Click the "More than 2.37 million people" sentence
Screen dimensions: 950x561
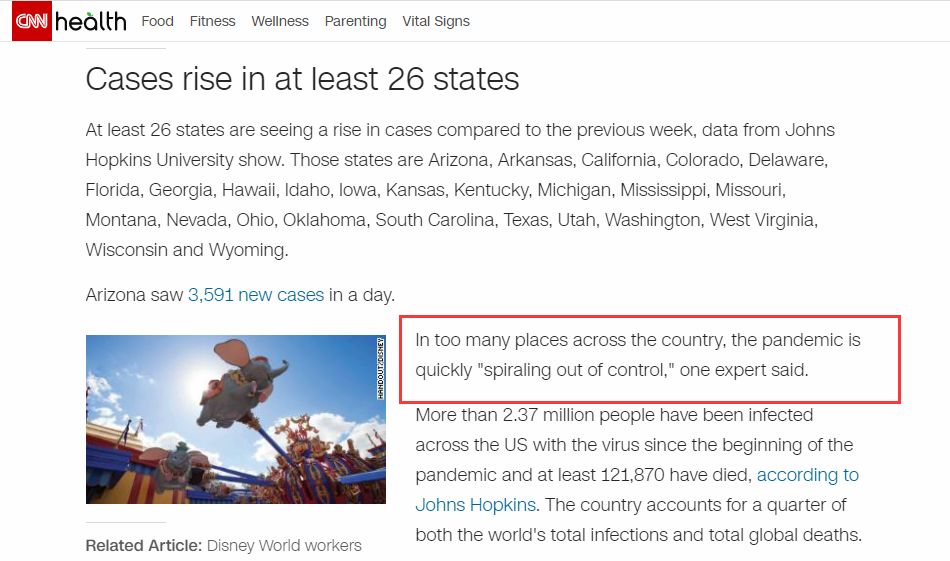(614, 415)
